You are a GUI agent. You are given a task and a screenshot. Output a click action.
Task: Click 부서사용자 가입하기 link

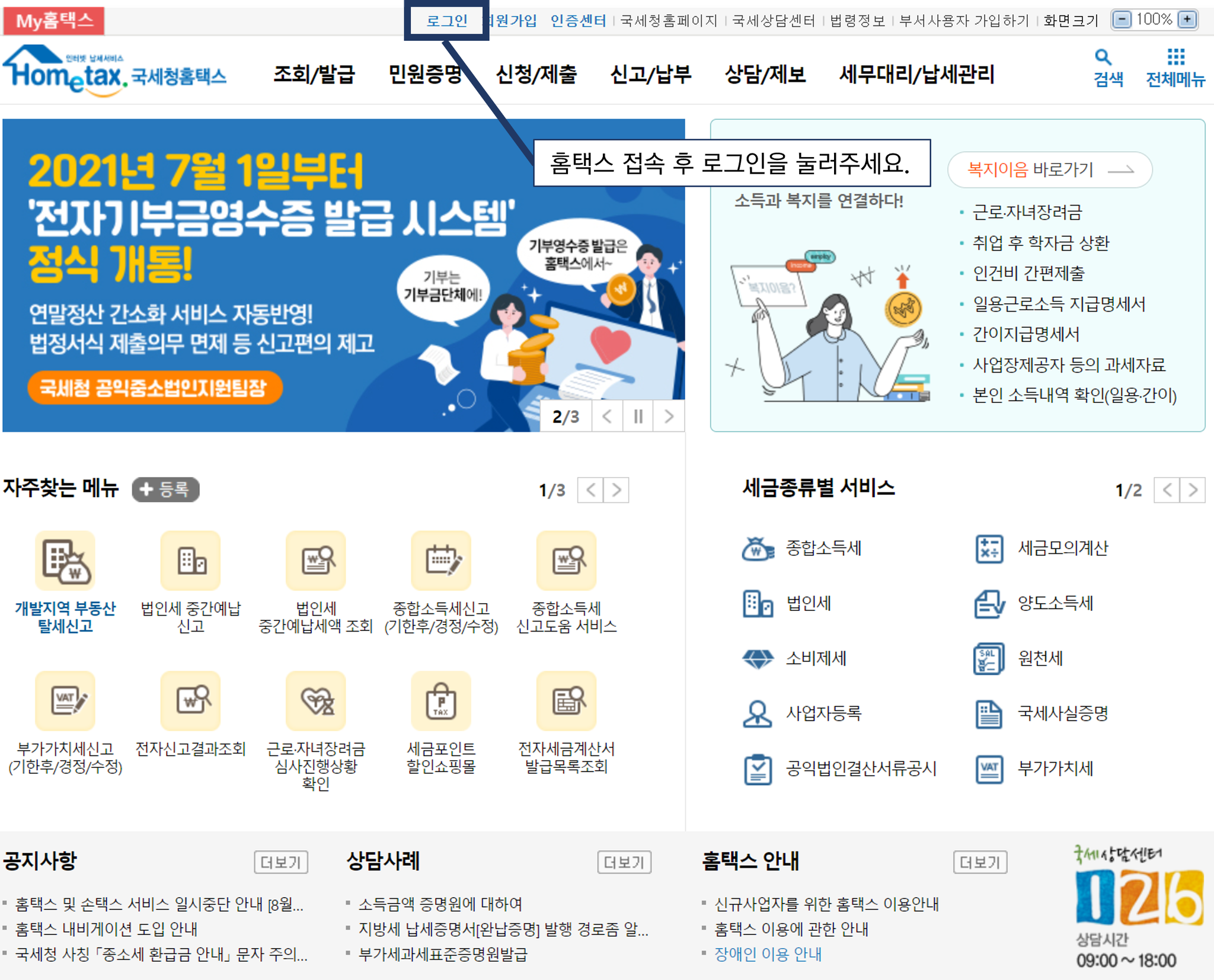click(964, 21)
